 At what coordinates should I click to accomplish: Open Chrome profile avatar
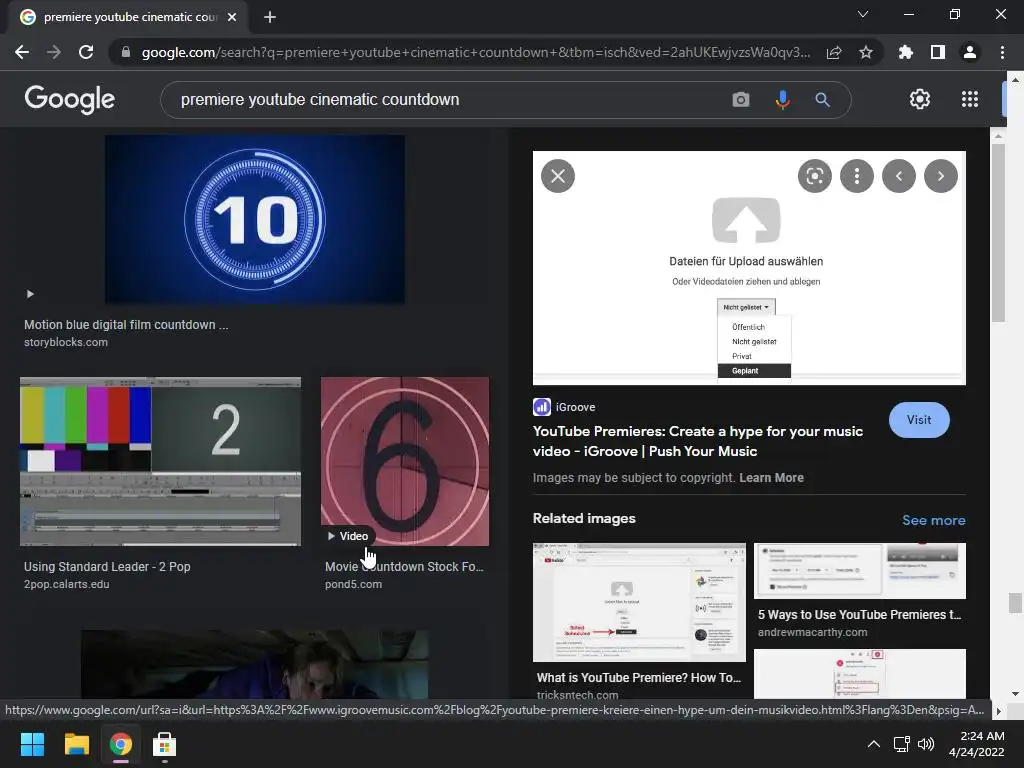coord(970,52)
